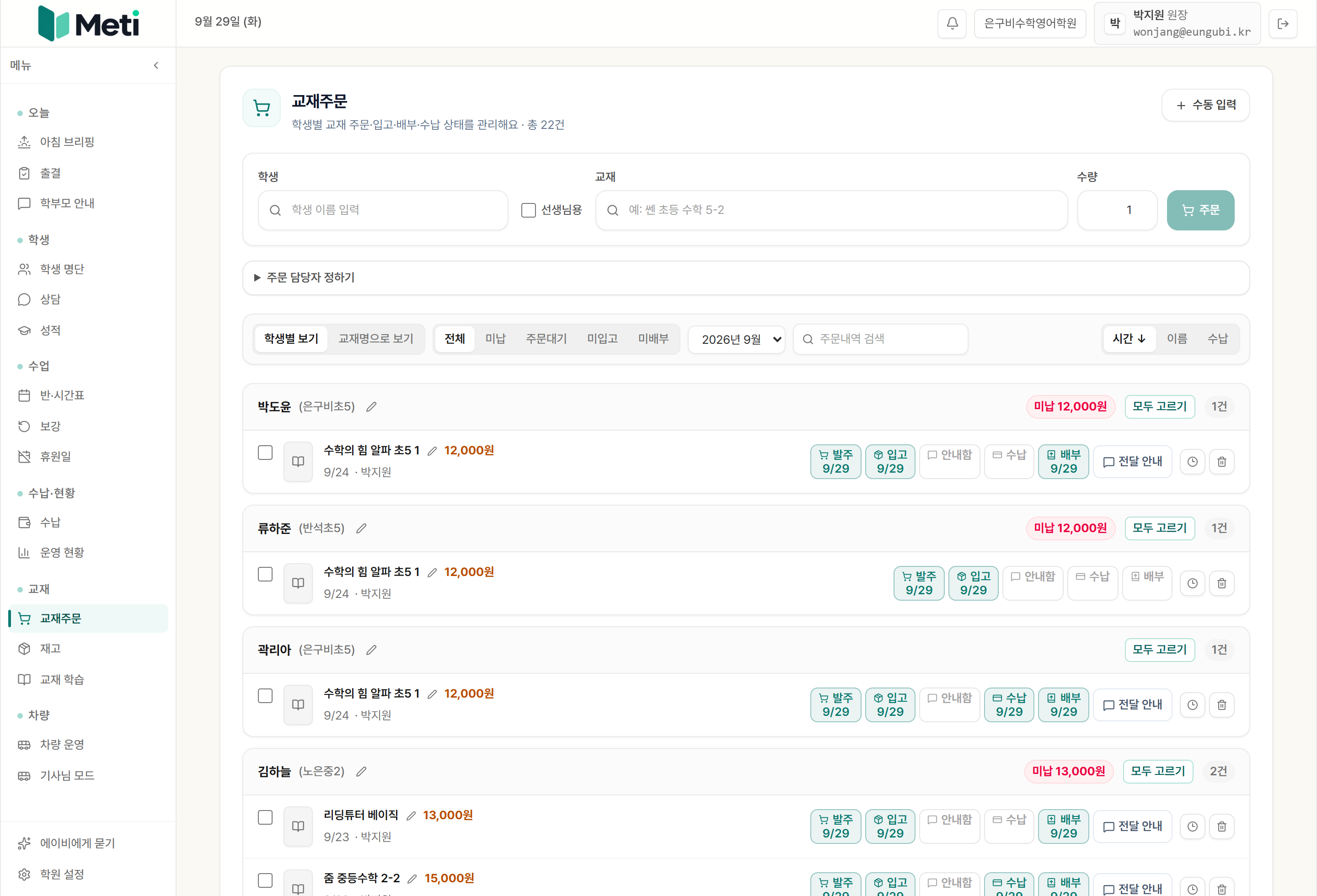Filter orders by 미입고 tab
Viewport: 1317px width, 896px height.
click(x=602, y=339)
